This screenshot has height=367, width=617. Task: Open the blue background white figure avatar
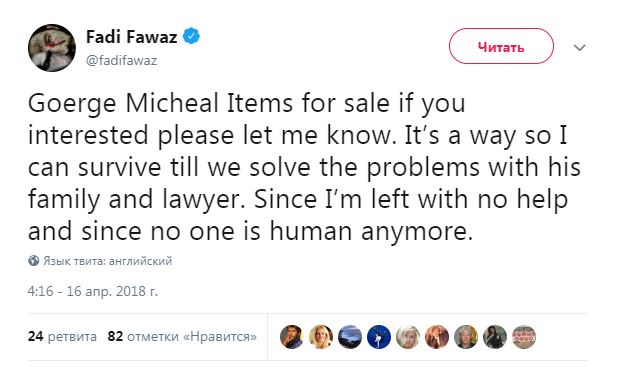tap(379, 337)
